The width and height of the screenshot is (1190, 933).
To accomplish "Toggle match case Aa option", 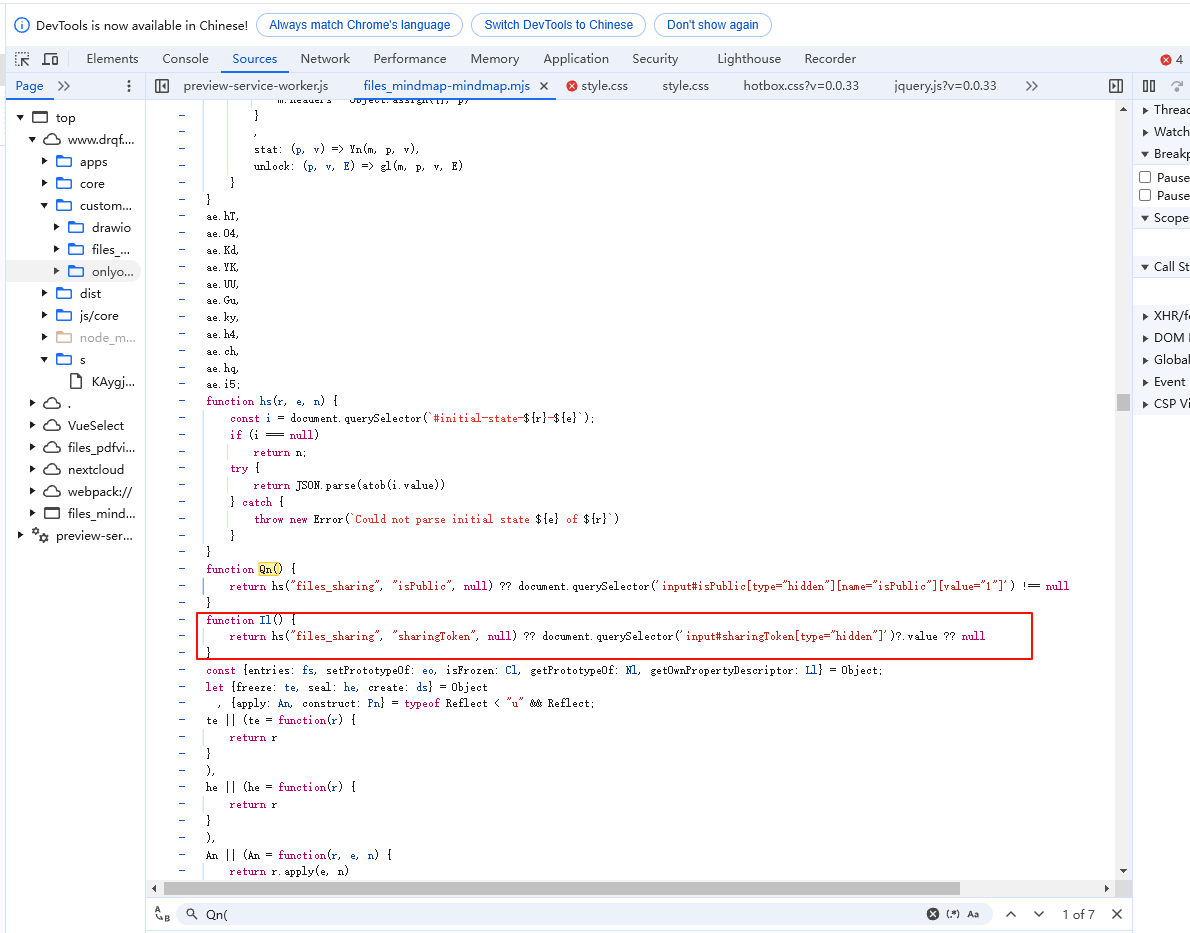I will (973, 914).
